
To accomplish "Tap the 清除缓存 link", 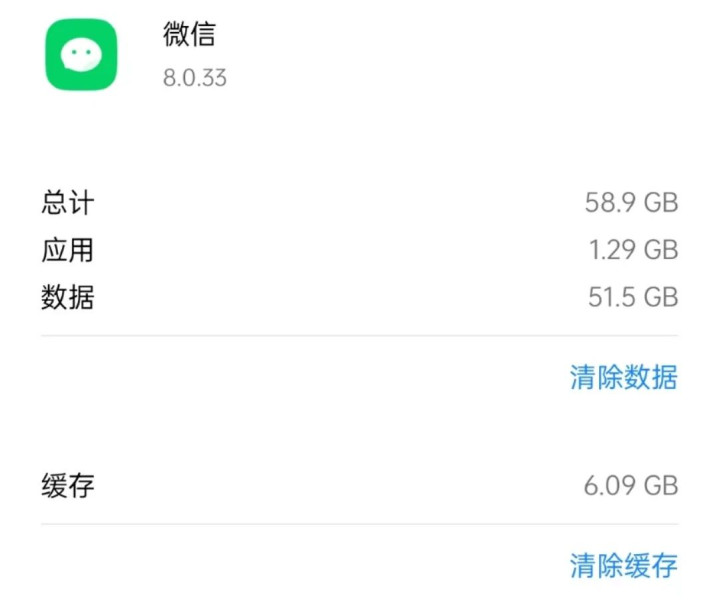I will [624, 565].
